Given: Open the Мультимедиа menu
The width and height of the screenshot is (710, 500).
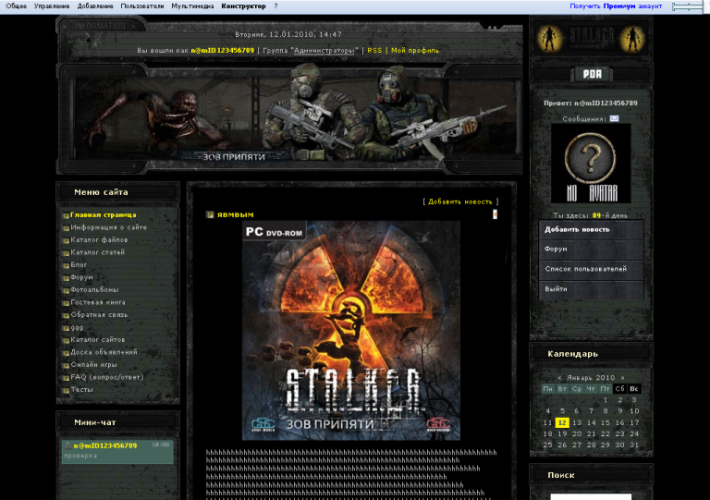Looking at the screenshot, I should 192,6.
